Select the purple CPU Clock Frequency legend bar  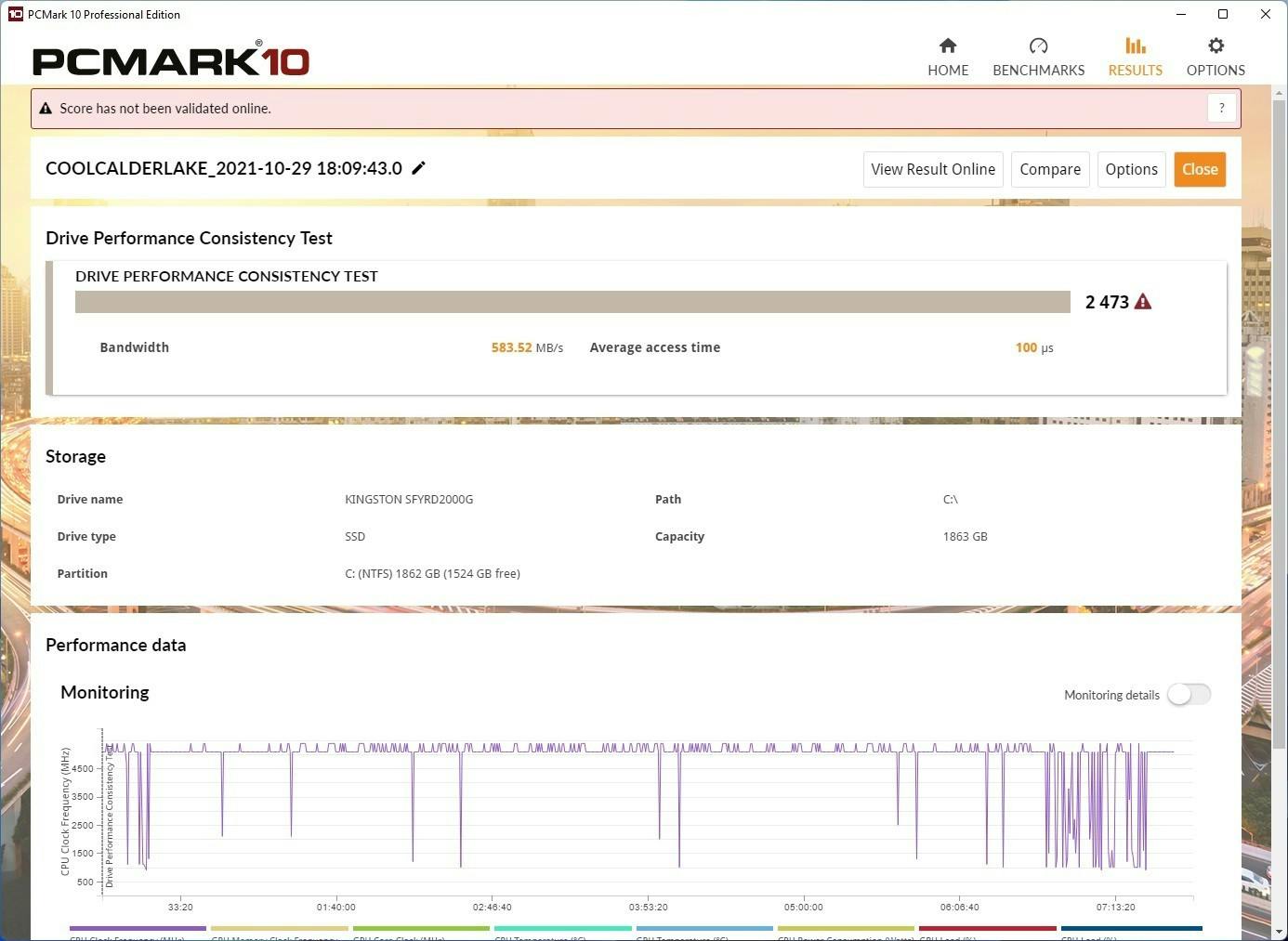[x=138, y=928]
